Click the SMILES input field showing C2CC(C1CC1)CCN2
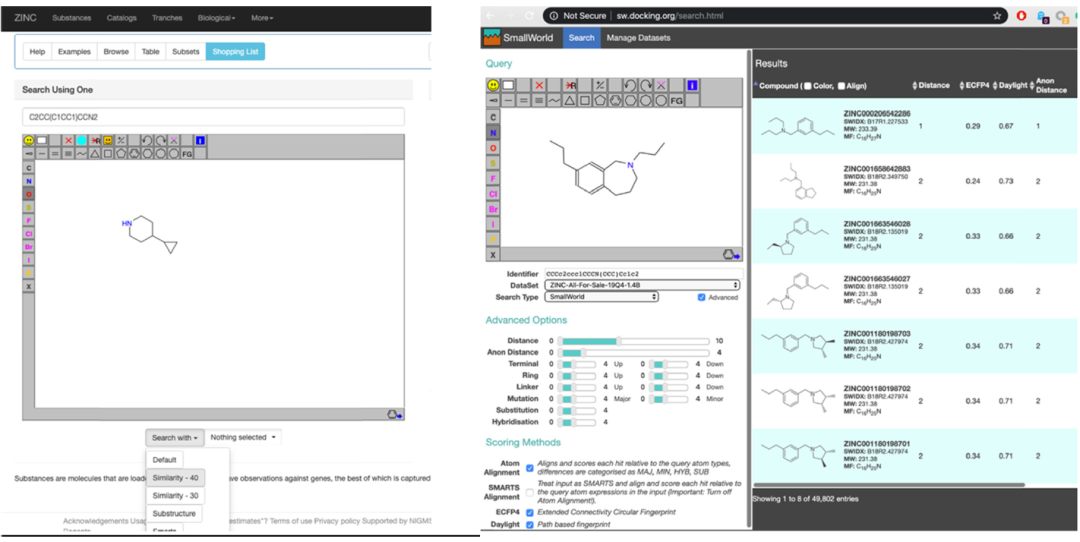Screen dimensions: 1080x542 (x=213, y=117)
